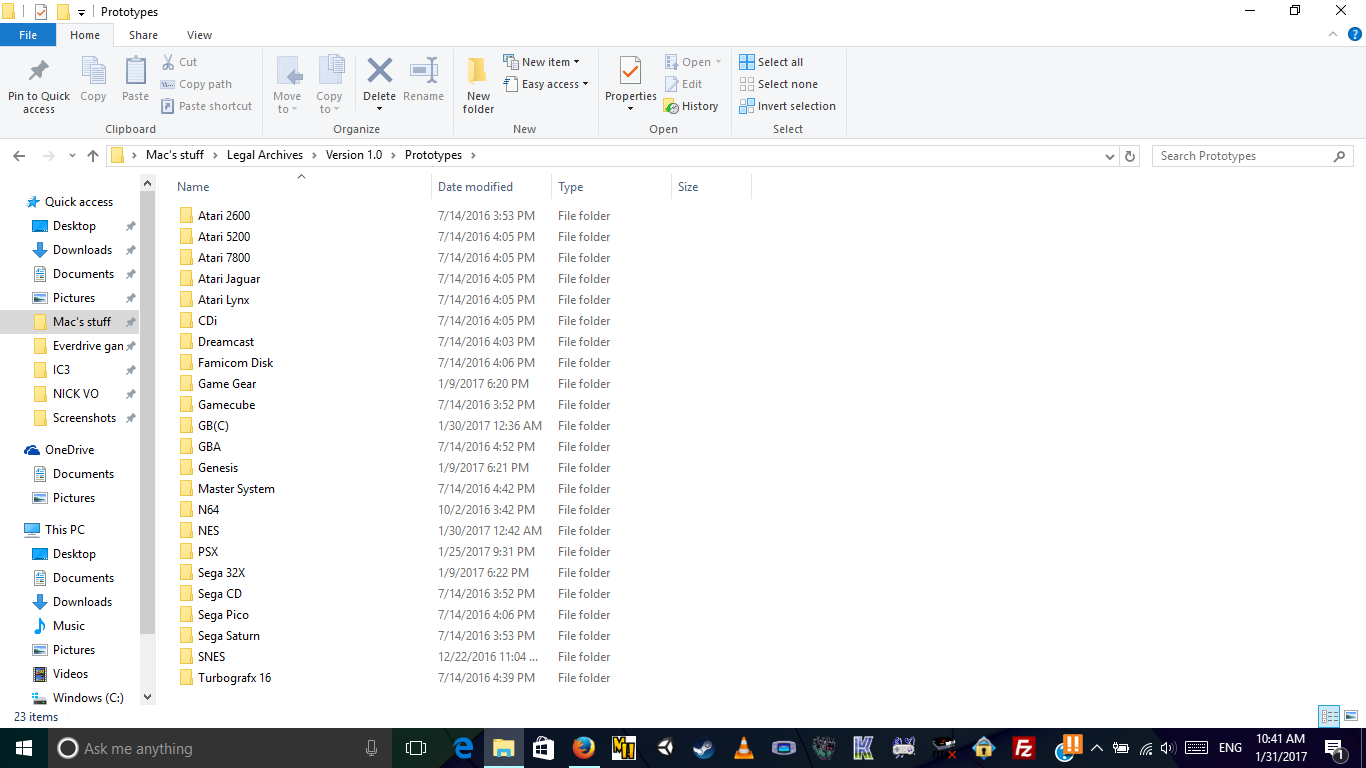Select This PC in navigation pane
This screenshot has height=768, width=1366.
tap(64, 530)
